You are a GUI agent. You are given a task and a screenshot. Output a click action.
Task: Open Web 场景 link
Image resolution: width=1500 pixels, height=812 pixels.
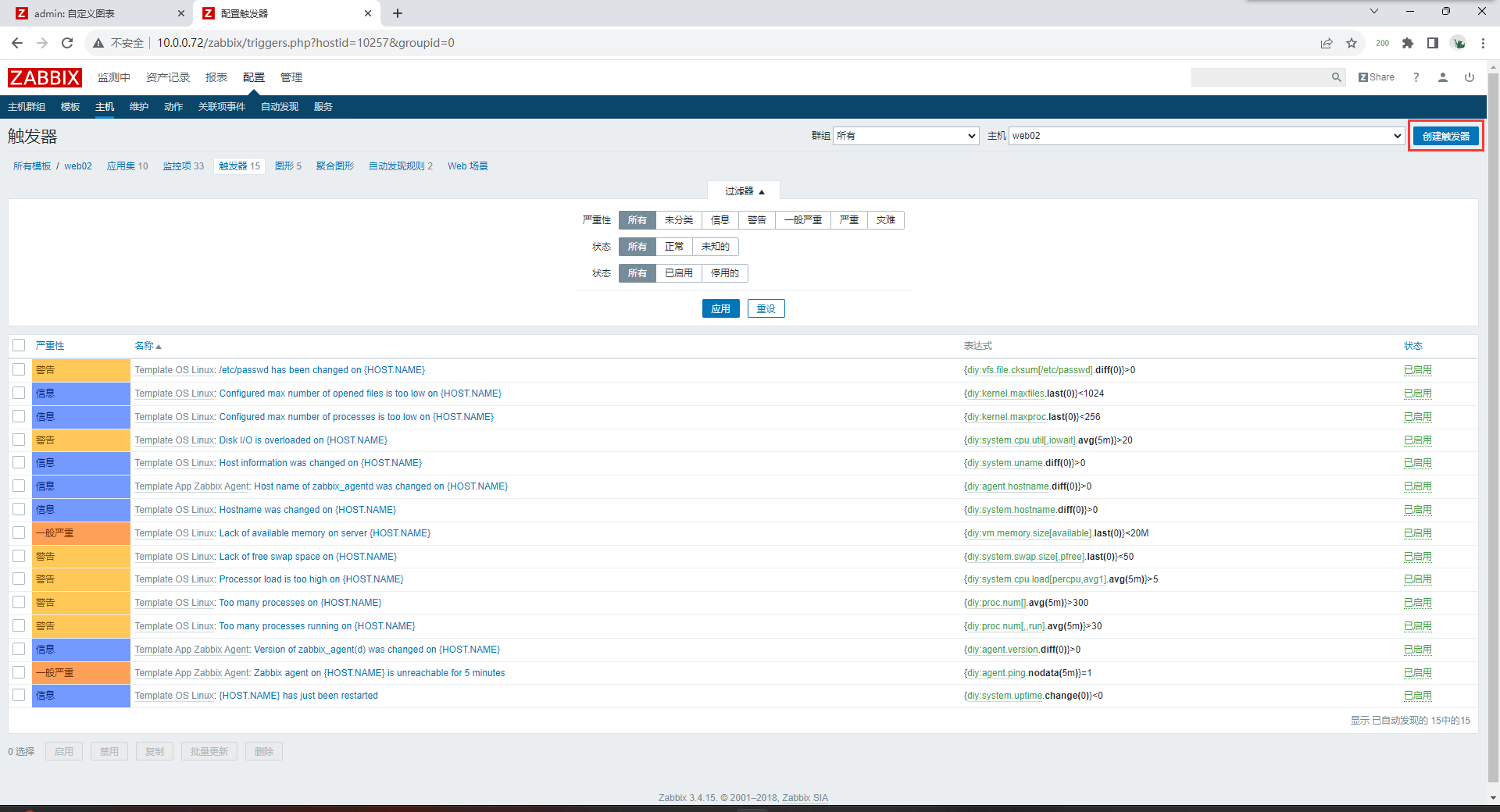(x=468, y=166)
